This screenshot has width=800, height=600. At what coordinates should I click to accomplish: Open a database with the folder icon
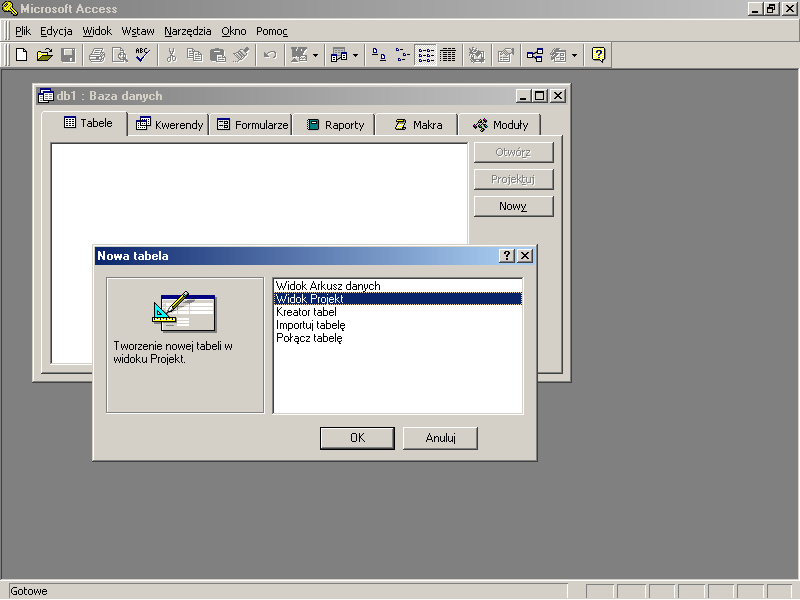pyautogui.click(x=45, y=55)
